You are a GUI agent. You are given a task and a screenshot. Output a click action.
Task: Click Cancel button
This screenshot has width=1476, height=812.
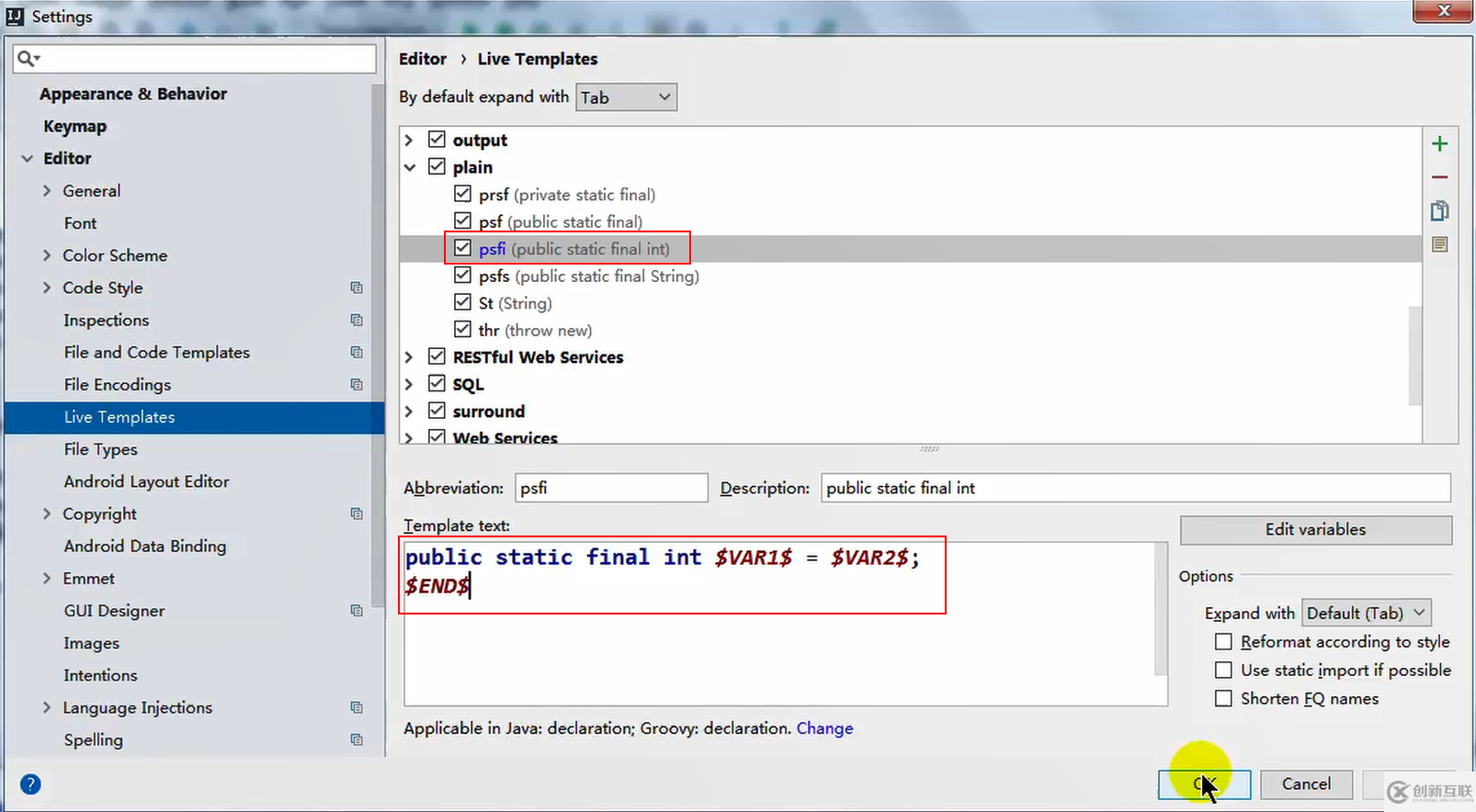coord(1306,784)
